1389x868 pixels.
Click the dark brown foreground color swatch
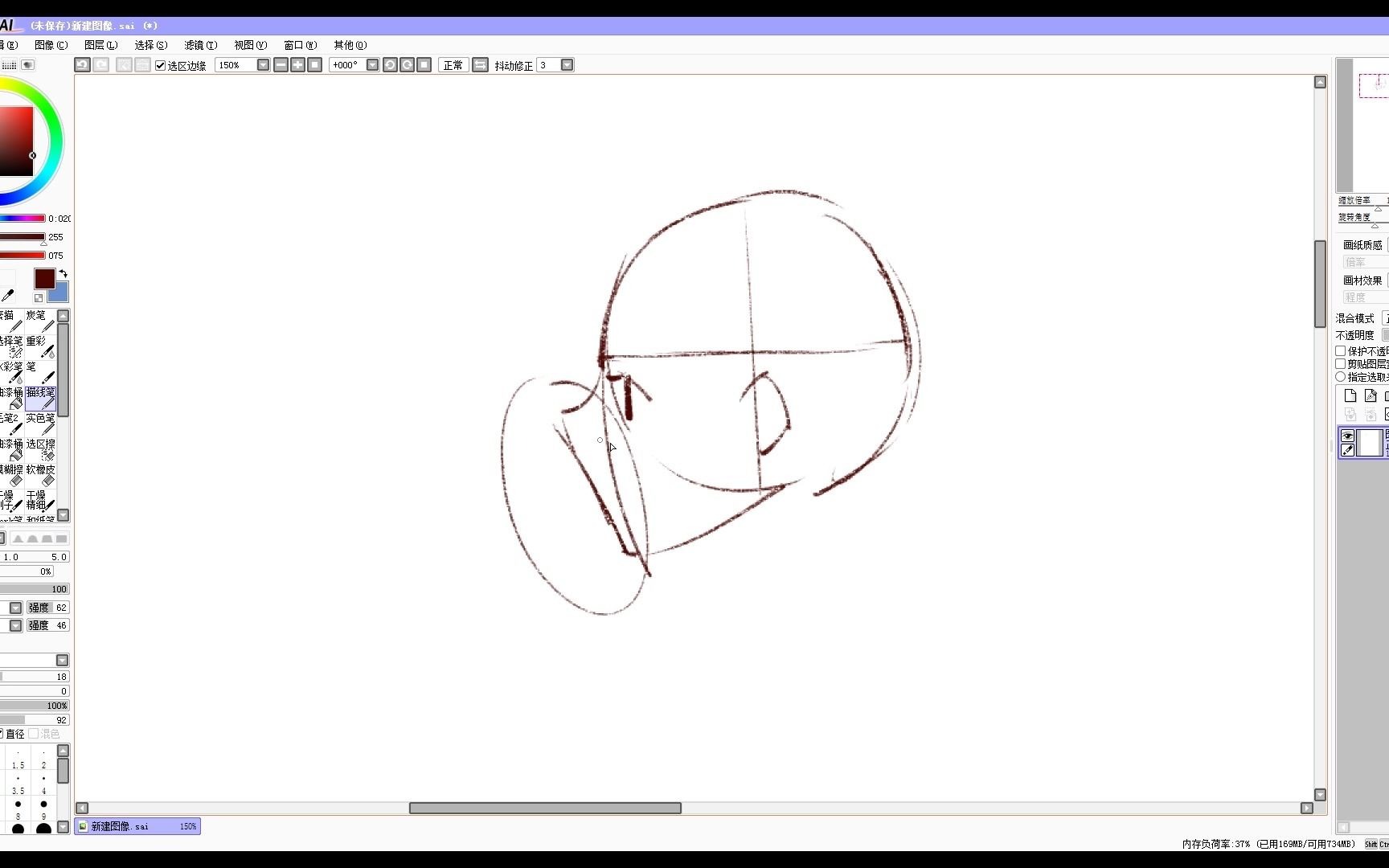[x=44, y=279]
